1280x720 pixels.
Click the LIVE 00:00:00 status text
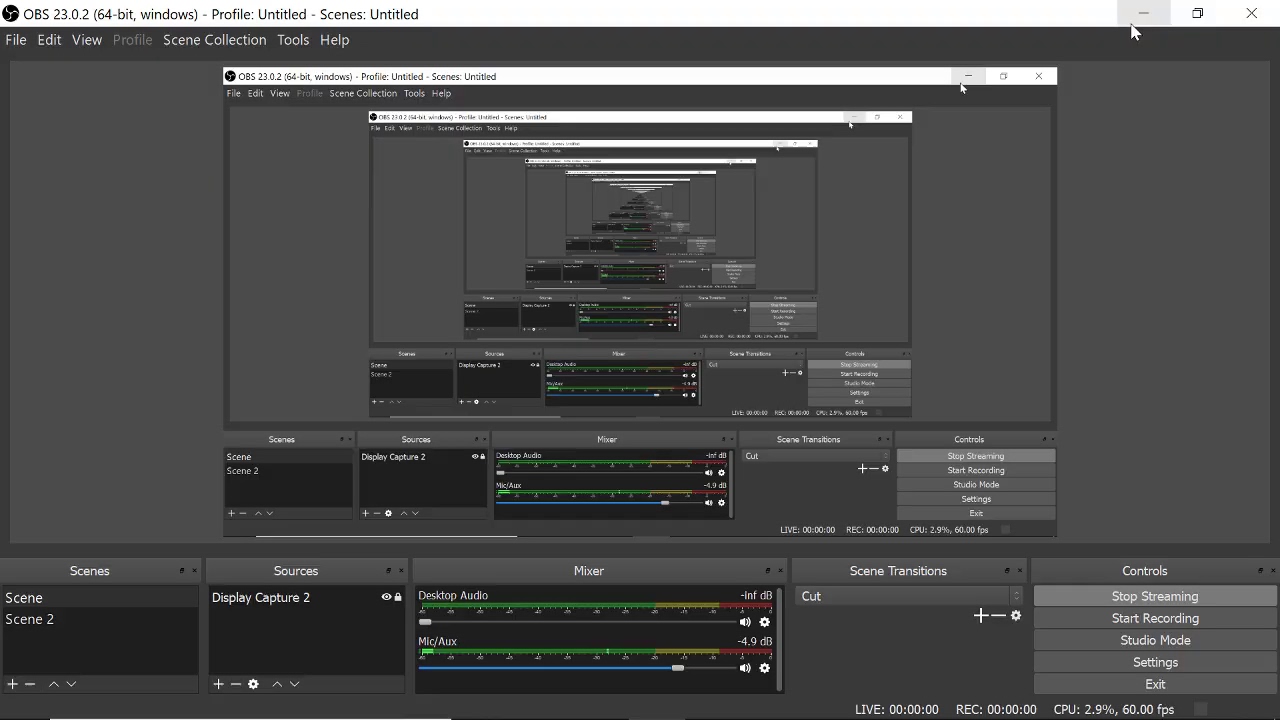(897, 709)
